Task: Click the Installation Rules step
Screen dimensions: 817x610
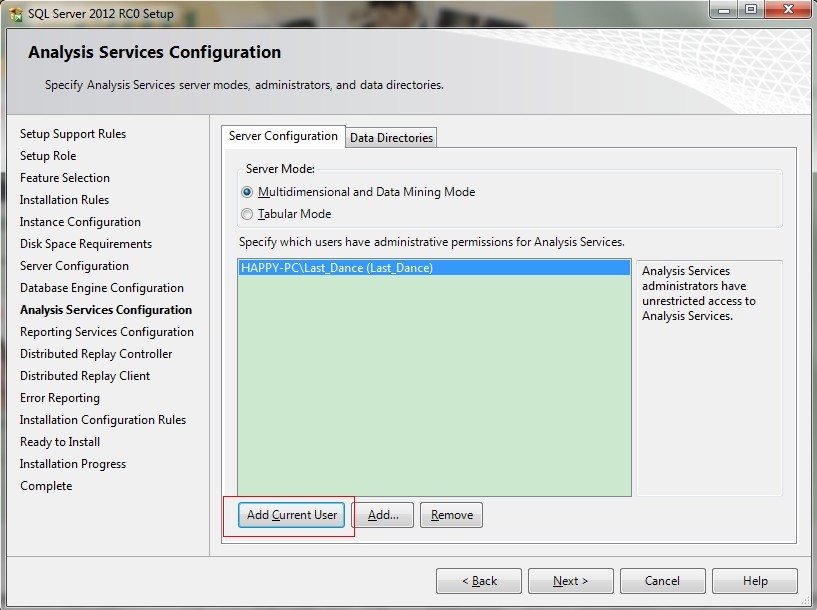Action: [x=64, y=200]
